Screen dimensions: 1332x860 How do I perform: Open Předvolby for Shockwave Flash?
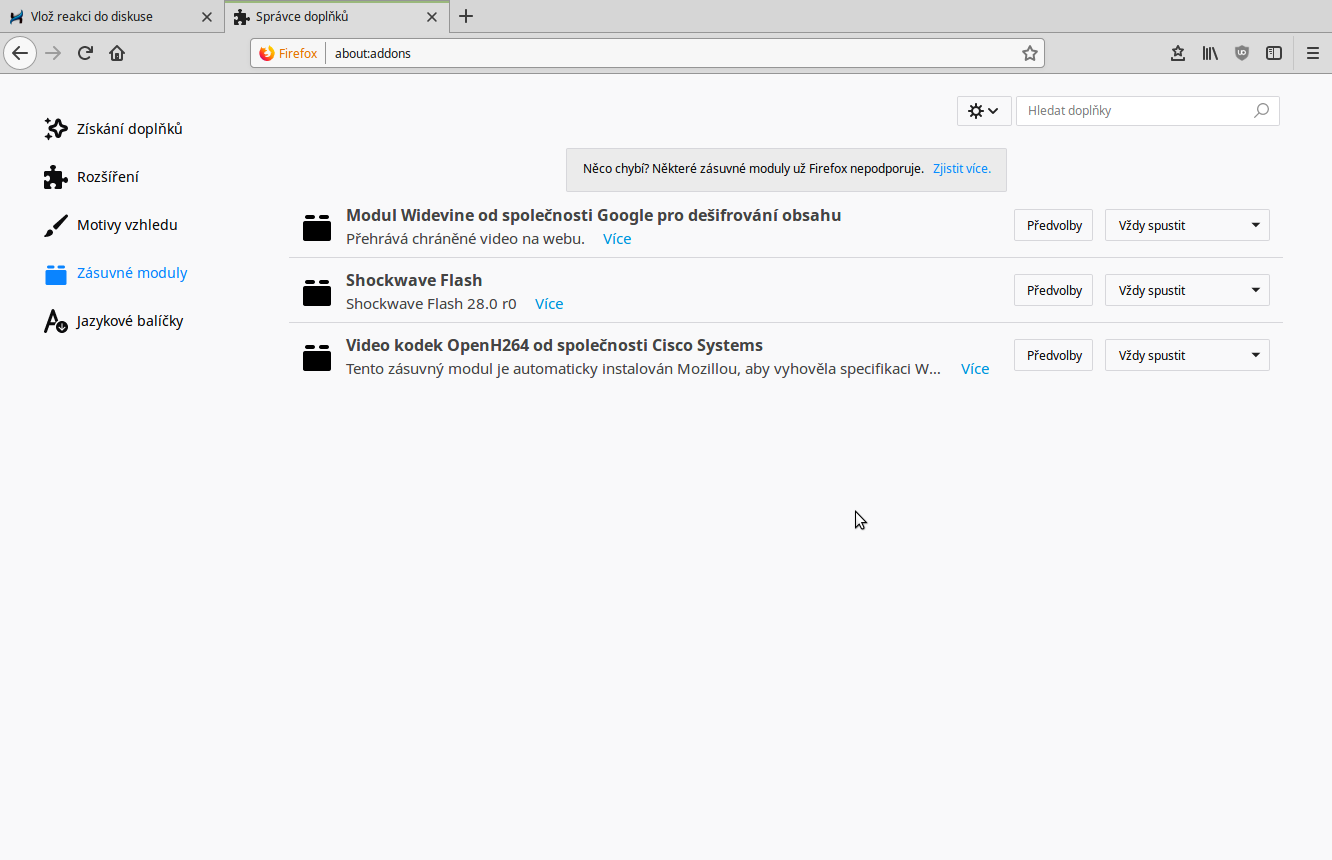(x=1054, y=290)
